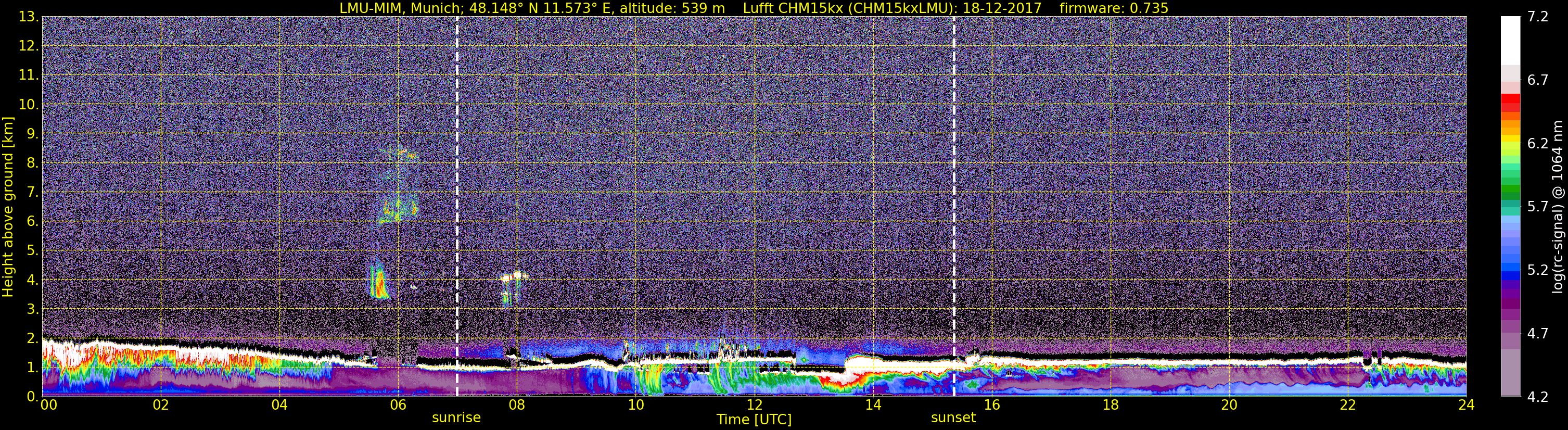1568x430 pixels.
Task: Click the 'sunrise' label below the axis
Action: [x=456, y=418]
